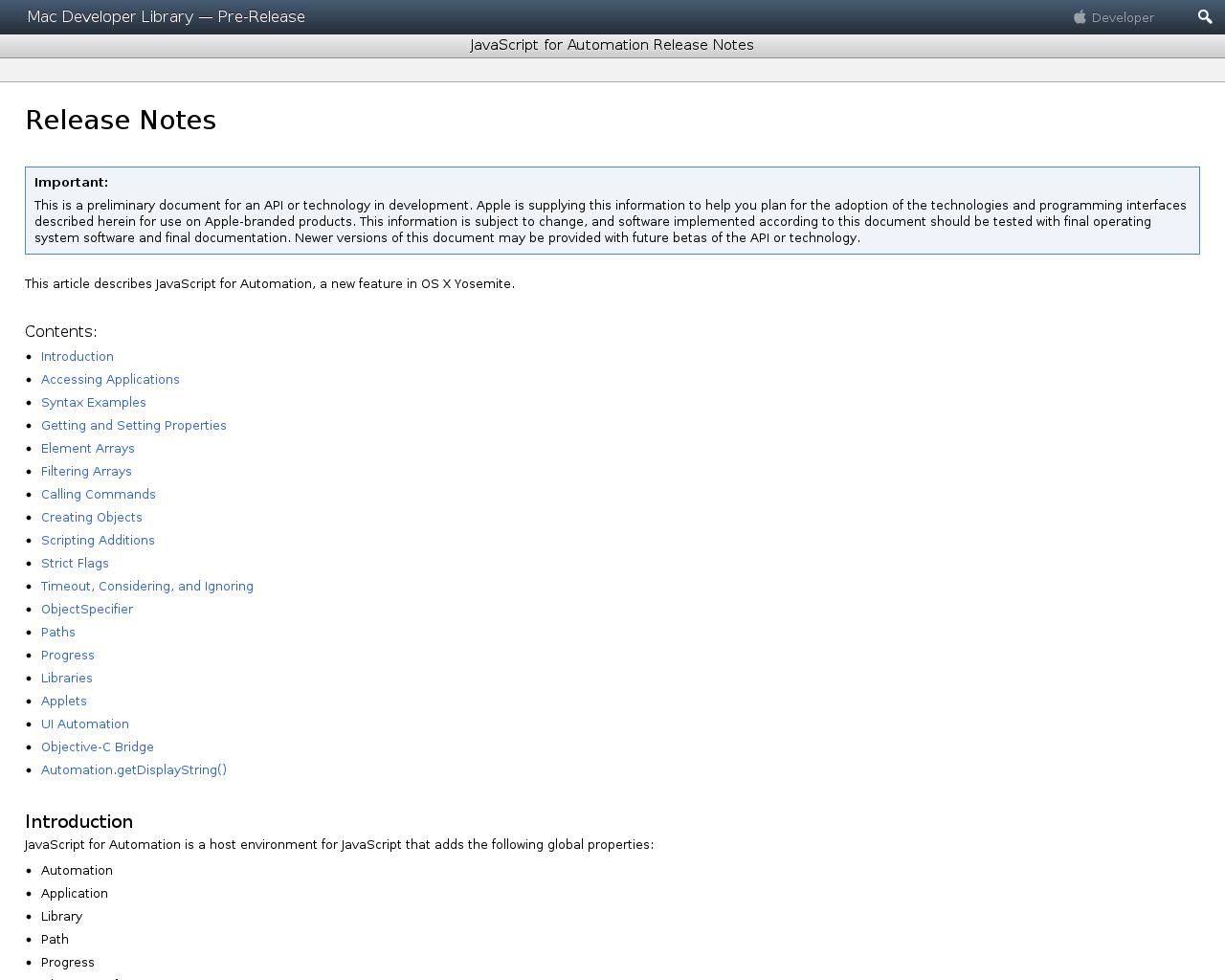Click the Important: label in notice box
This screenshot has width=1225, height=980.
click(72, 182)
